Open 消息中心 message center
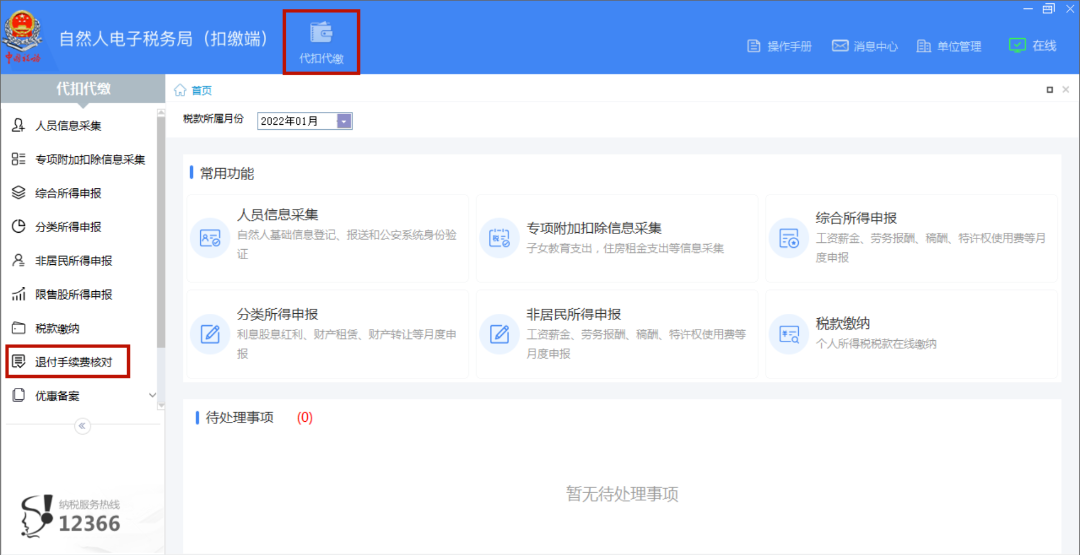The width and height of the screenshot is (1080, 555). click(x=865, y=46)
